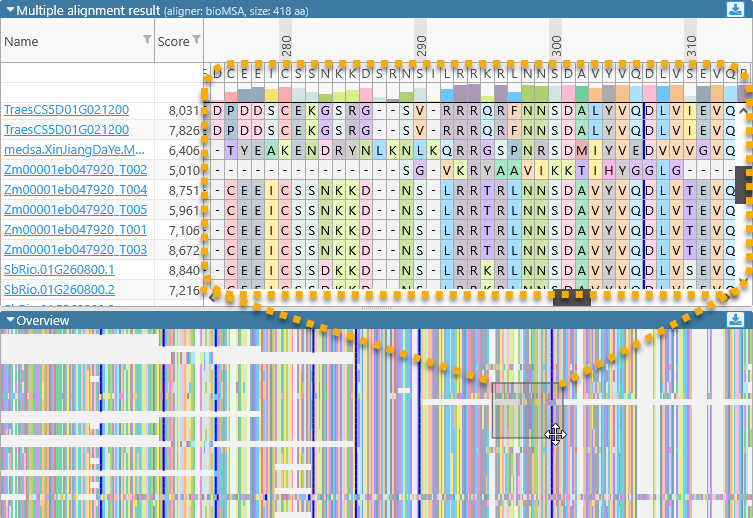Click the alignment vertical scrollbar thumb
This screenshot has width=753, height=518.
pos(741,184)
